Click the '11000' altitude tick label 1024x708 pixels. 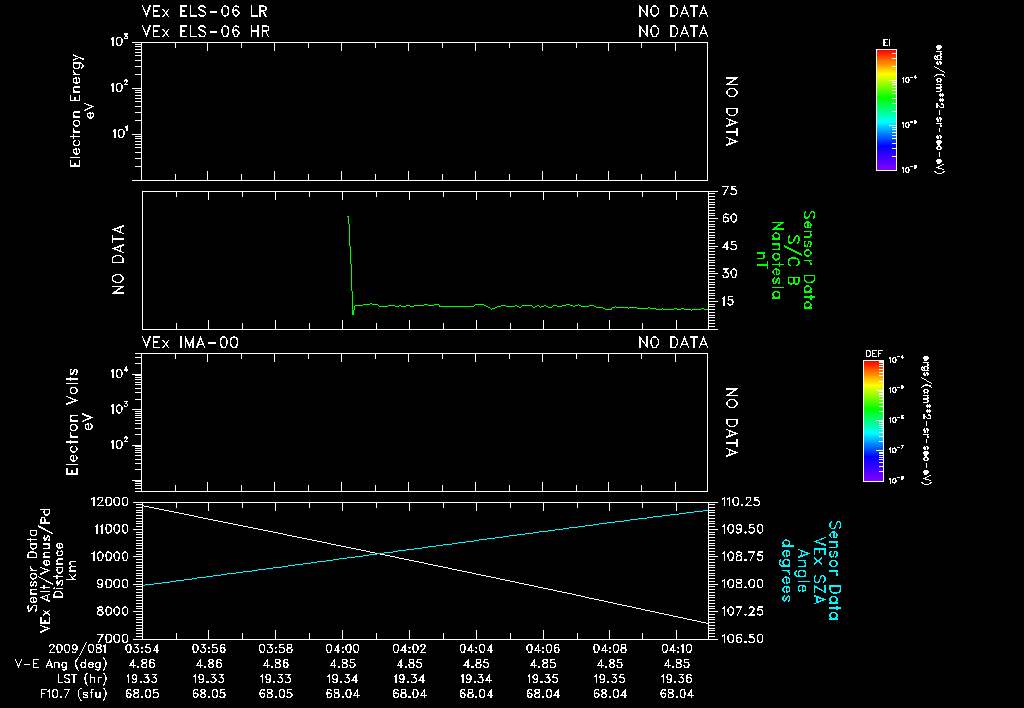click(111, 529)
